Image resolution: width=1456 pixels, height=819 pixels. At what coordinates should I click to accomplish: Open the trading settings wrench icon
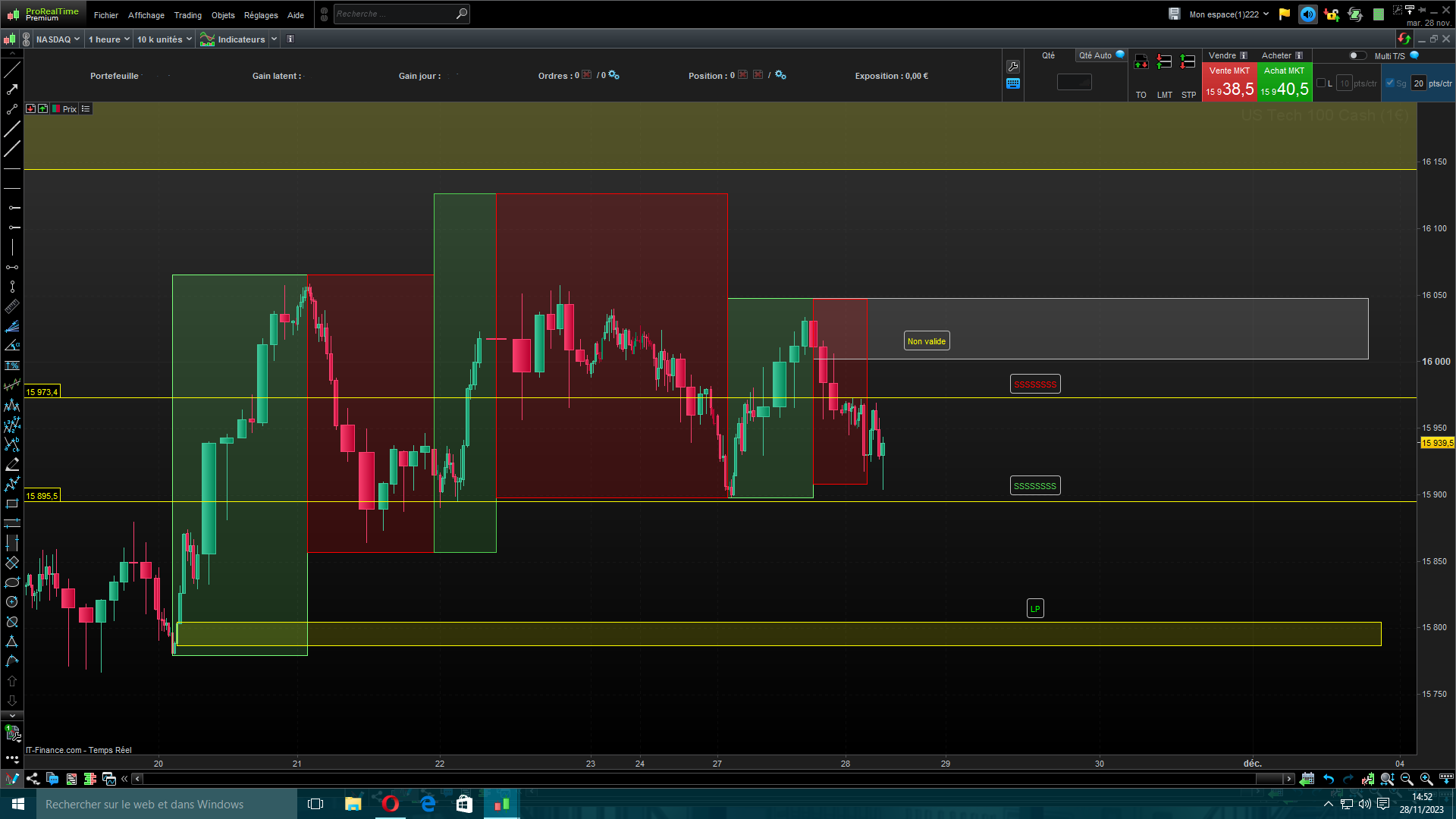(x=1013, y=67)
